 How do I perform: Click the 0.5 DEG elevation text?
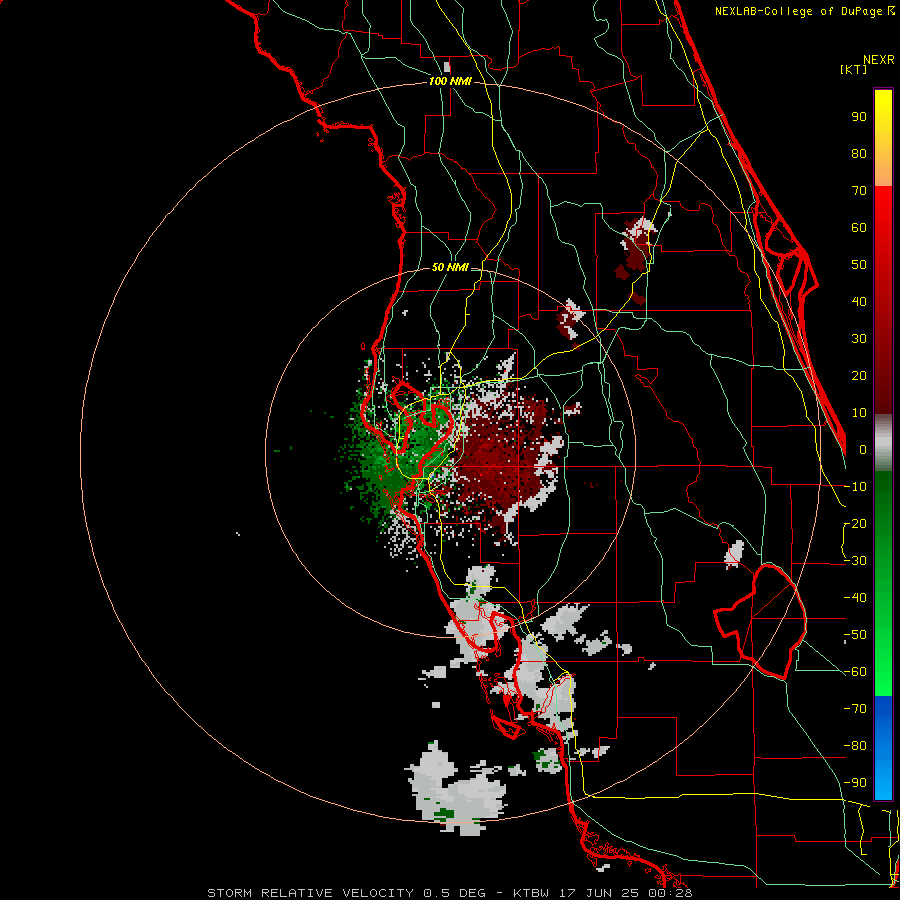coord(454,893)
